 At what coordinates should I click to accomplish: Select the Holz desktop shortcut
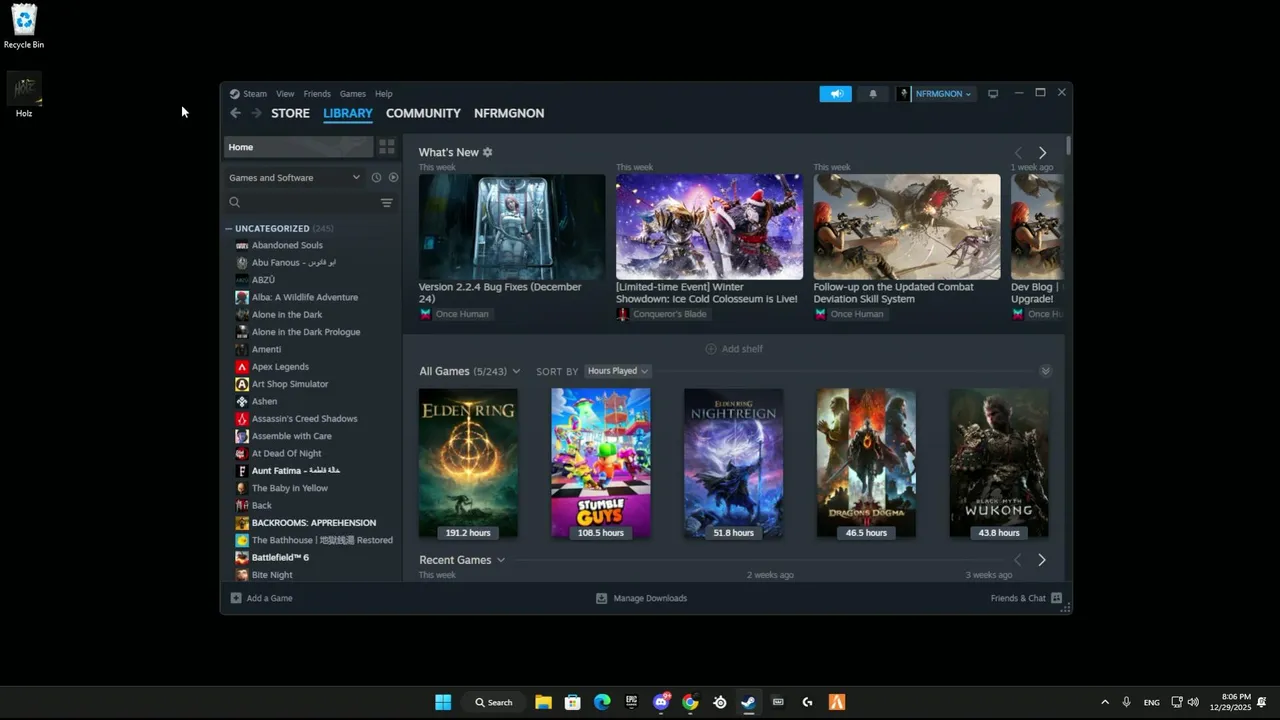point(24,95)
